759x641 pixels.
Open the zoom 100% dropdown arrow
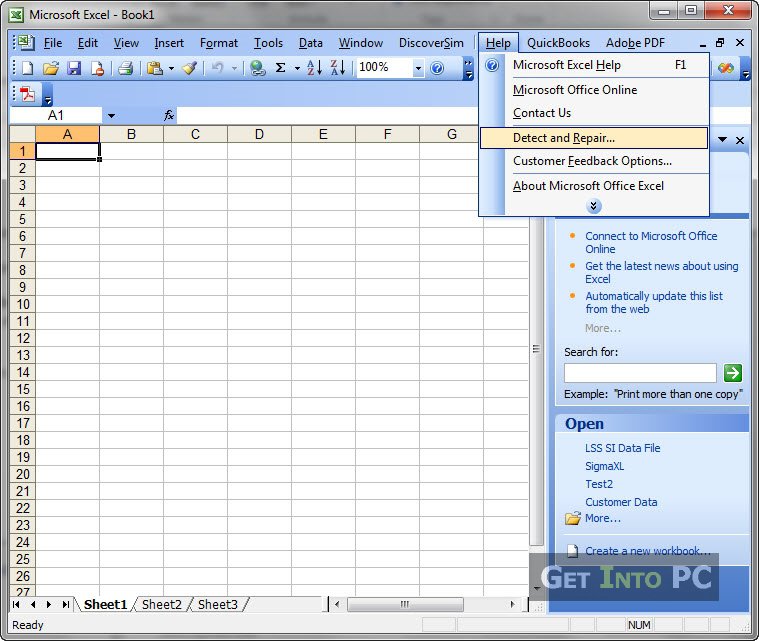click(x=418, y=68)
